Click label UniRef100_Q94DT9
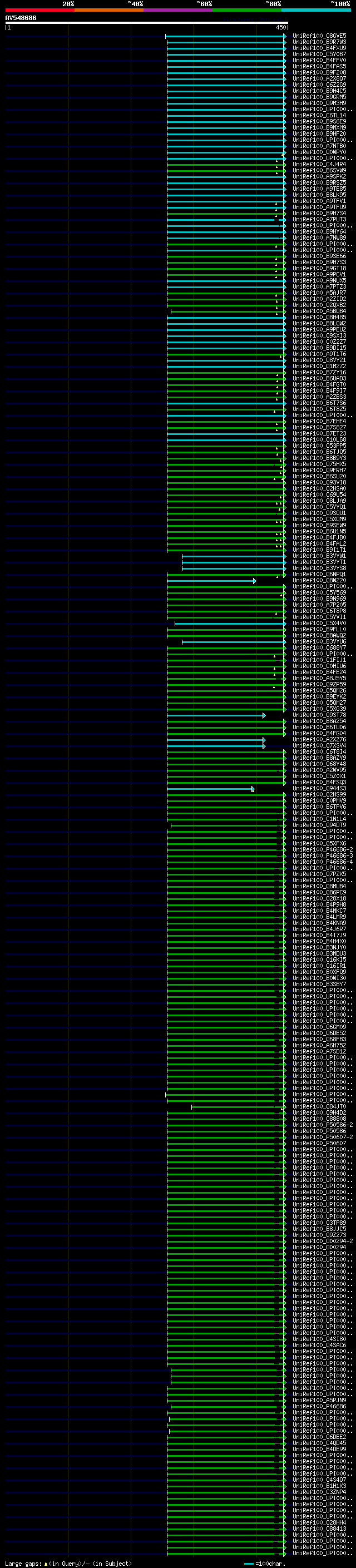Image resolution: width=356 pixels, height=1568 pixels. [x=319, y=825]
